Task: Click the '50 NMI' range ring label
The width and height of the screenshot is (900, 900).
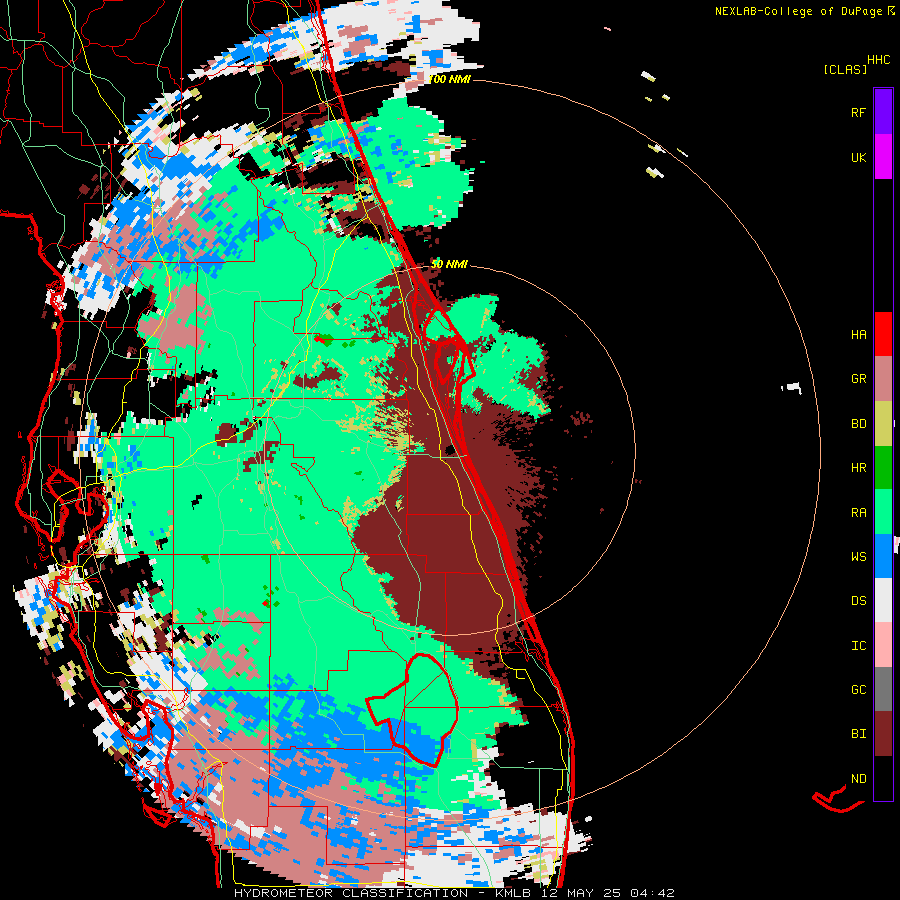Action: 449,264
